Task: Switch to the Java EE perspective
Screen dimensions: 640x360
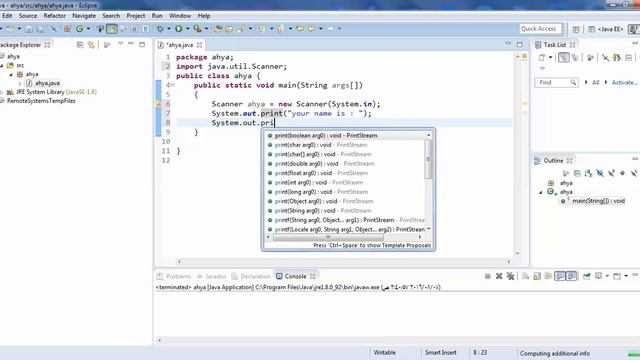Action: coord(606,29)
